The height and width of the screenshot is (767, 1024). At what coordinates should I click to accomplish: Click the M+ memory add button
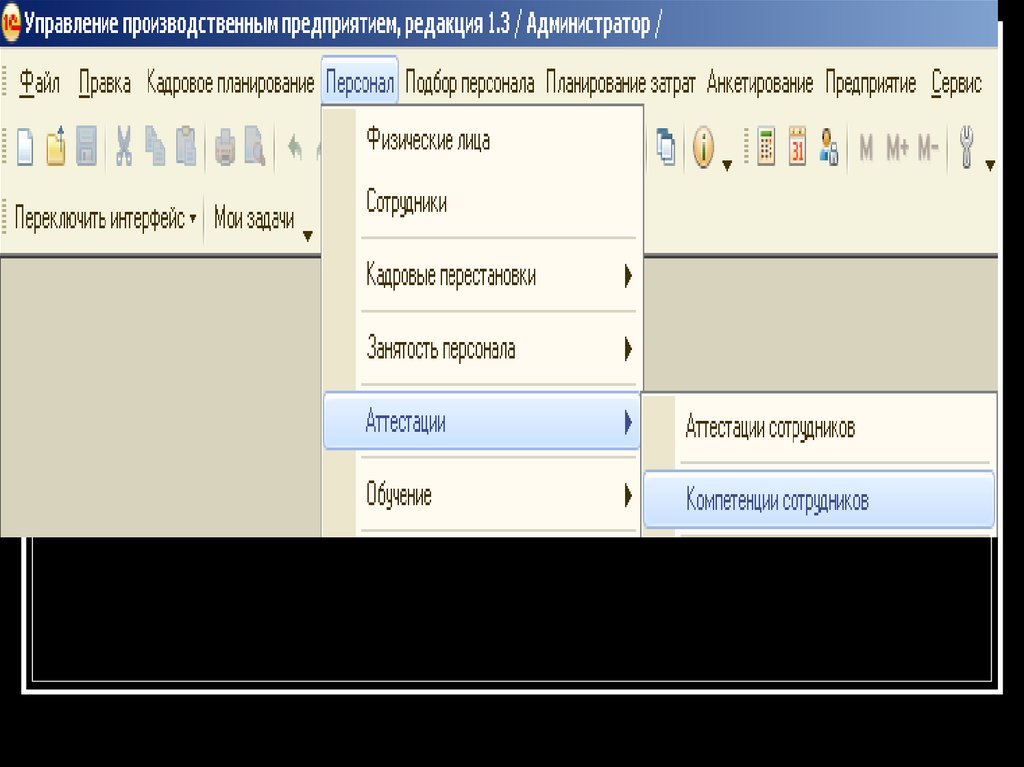(x=897, y=147)
